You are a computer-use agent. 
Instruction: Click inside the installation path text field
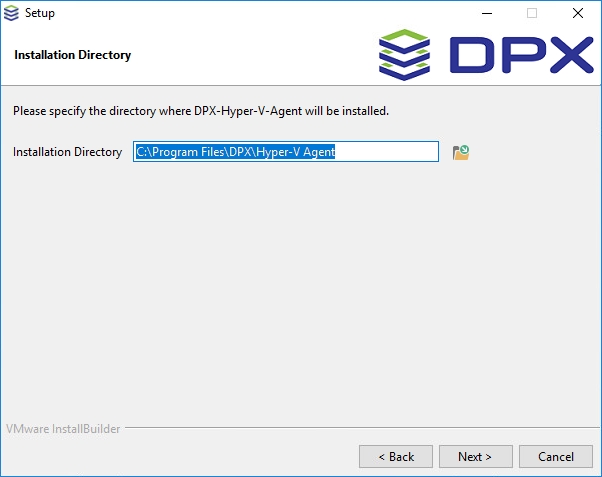390,152
